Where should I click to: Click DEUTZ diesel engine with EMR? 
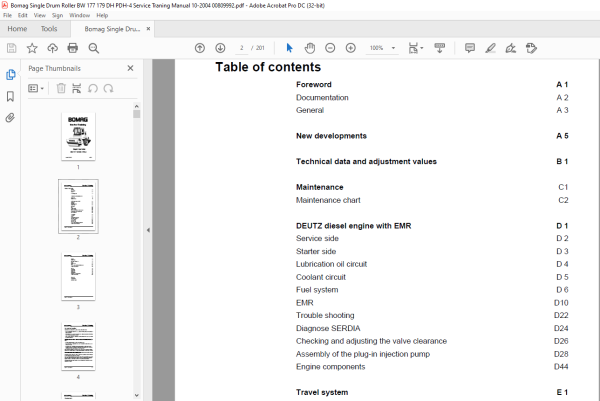pos(354,225)
